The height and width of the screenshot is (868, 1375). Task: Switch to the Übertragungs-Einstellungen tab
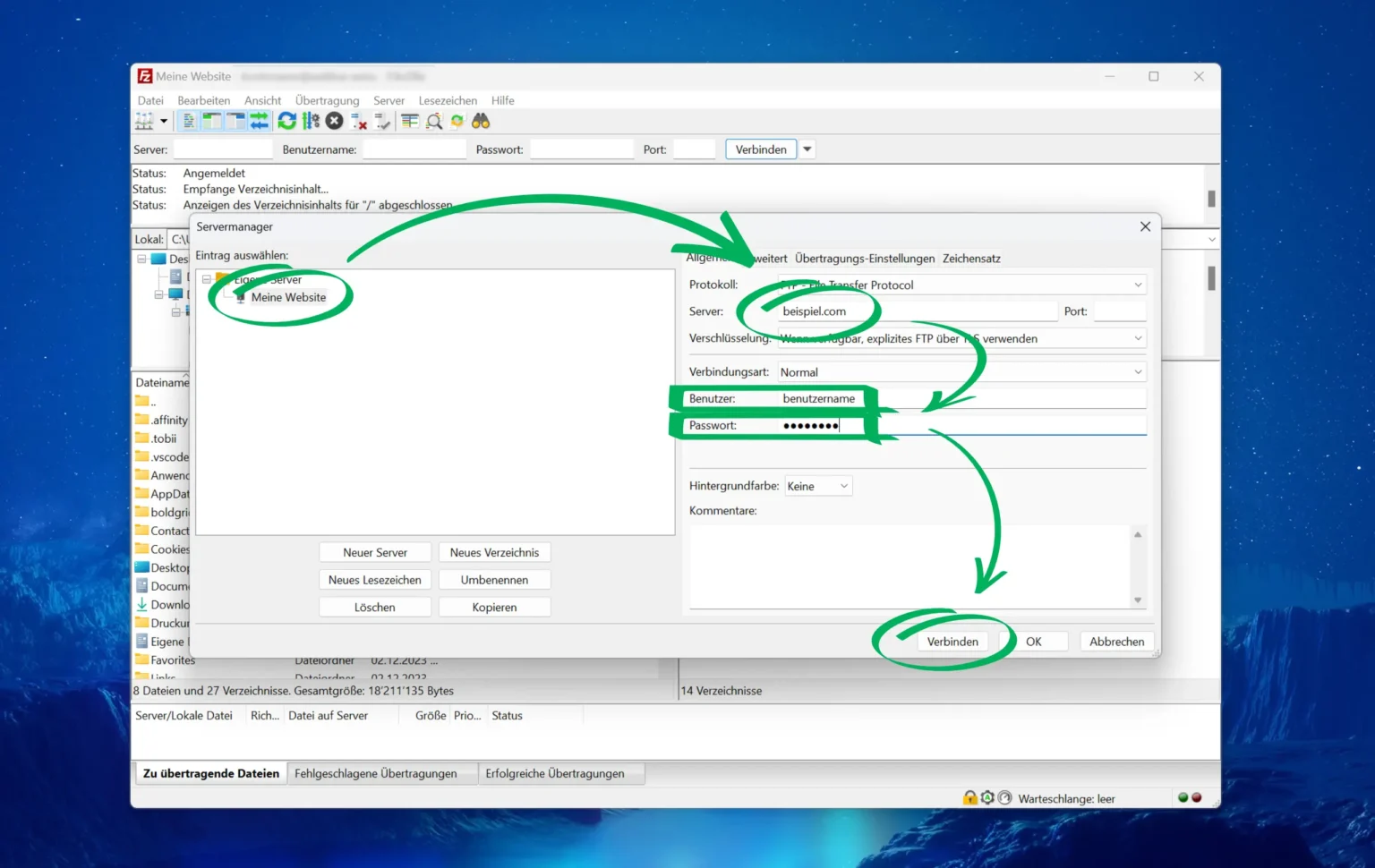pyautogui.click(x=864, y=259)
